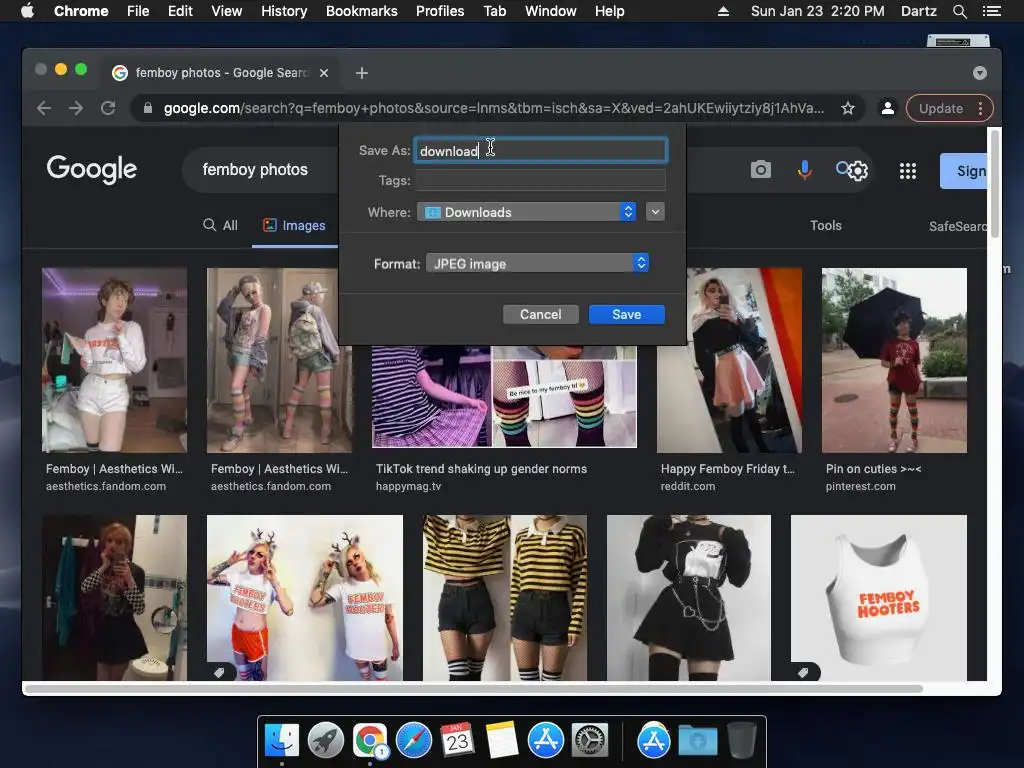The width and height of the screenshot is (1024, 768).
Task: Open the Trash in the Dock
Action: (742, 741)
